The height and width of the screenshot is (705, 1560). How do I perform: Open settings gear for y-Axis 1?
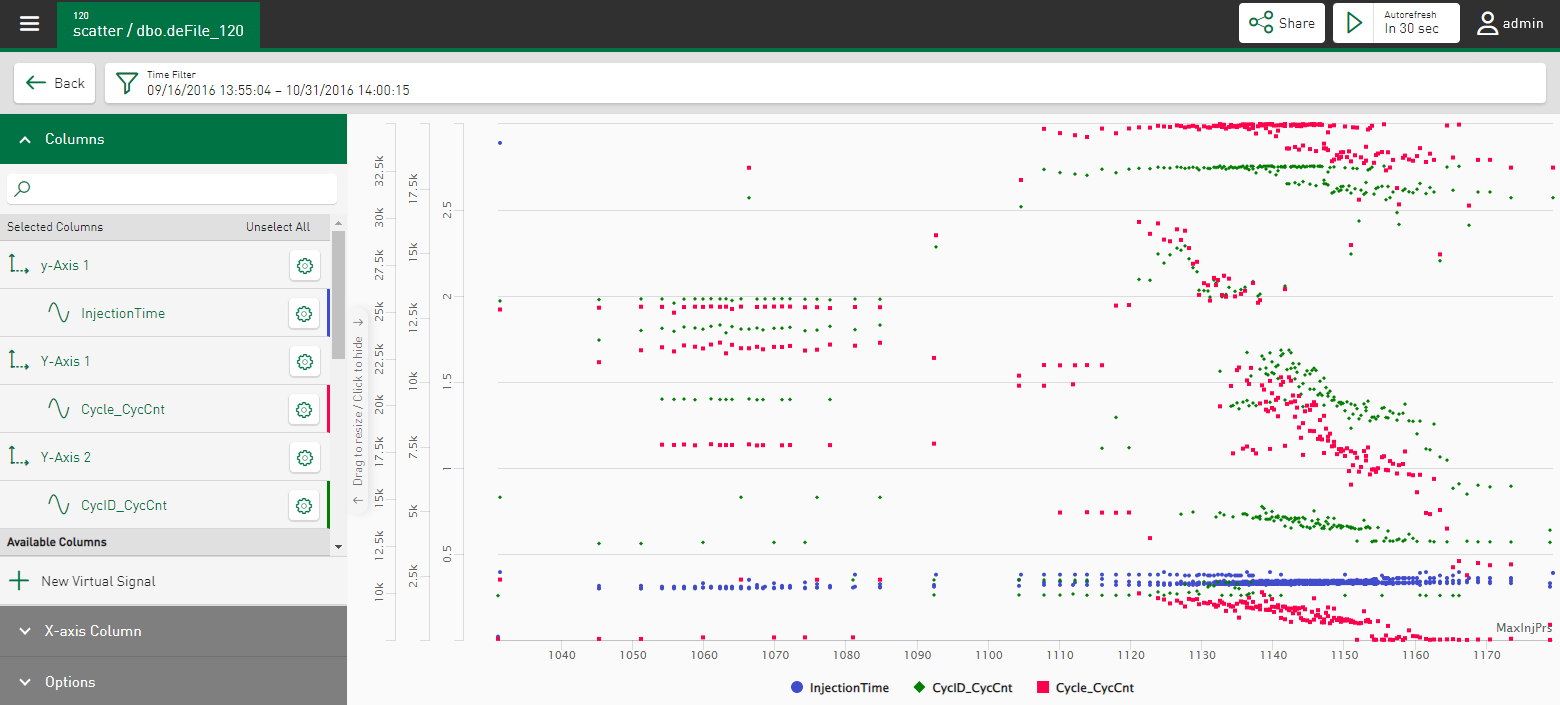point(304,266)
